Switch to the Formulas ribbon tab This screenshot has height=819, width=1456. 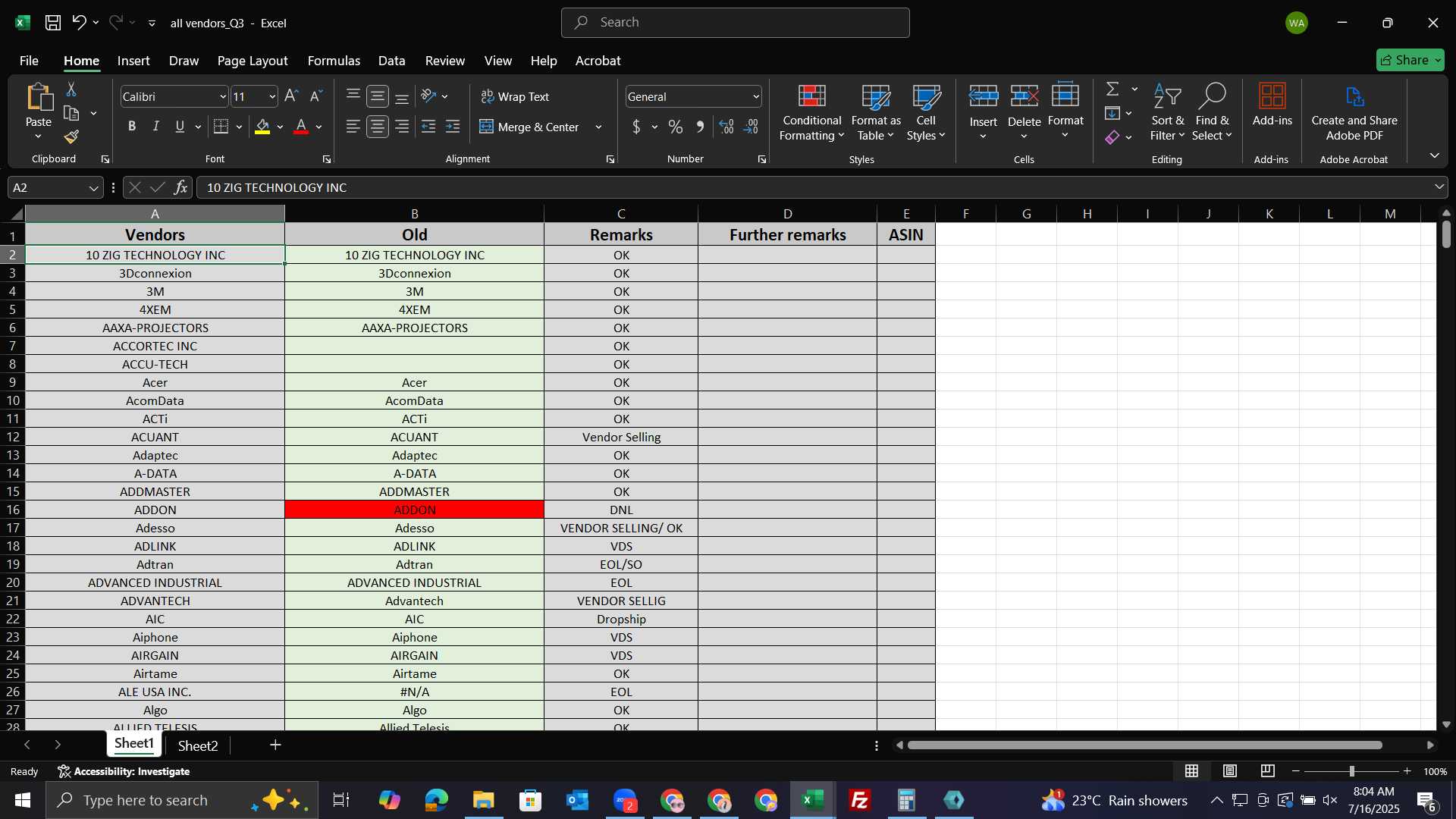(x=334, y=61)
